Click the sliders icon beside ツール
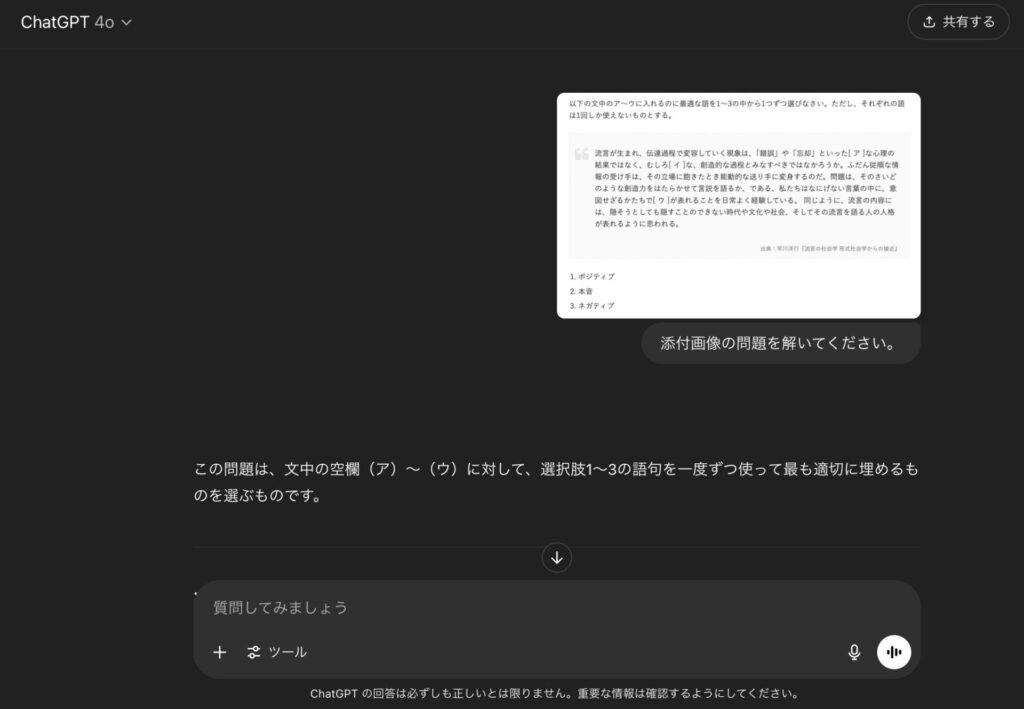The image size is (1024, 709). click(x=254, y=652)
